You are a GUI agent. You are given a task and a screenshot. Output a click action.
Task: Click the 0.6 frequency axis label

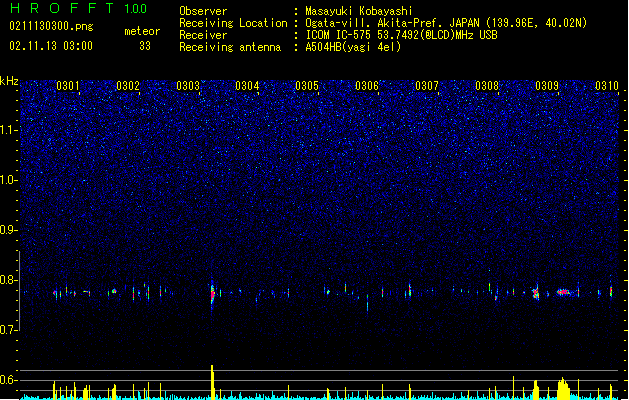click(8, 380)
